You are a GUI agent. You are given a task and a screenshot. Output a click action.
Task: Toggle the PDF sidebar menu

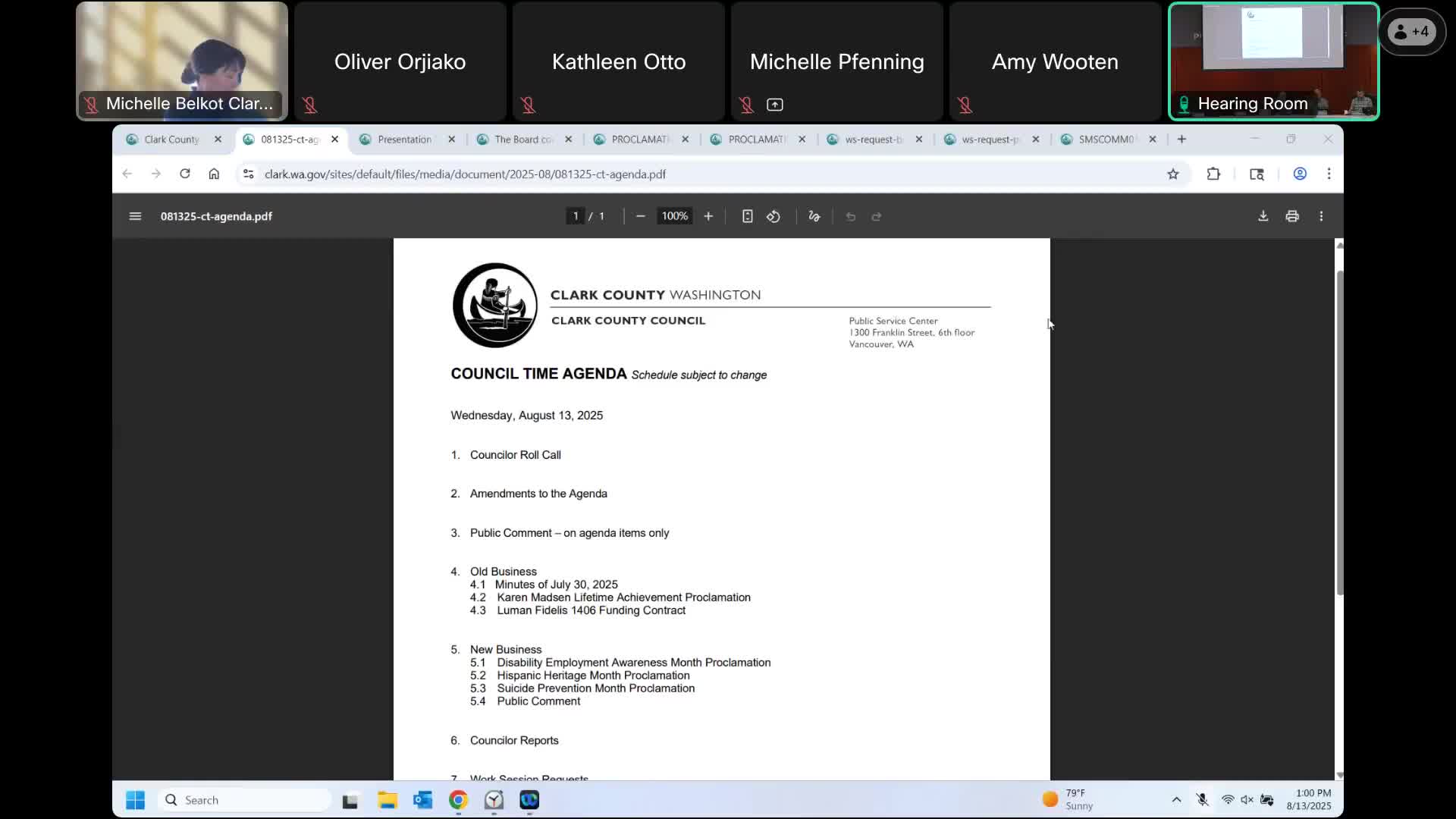135,216
